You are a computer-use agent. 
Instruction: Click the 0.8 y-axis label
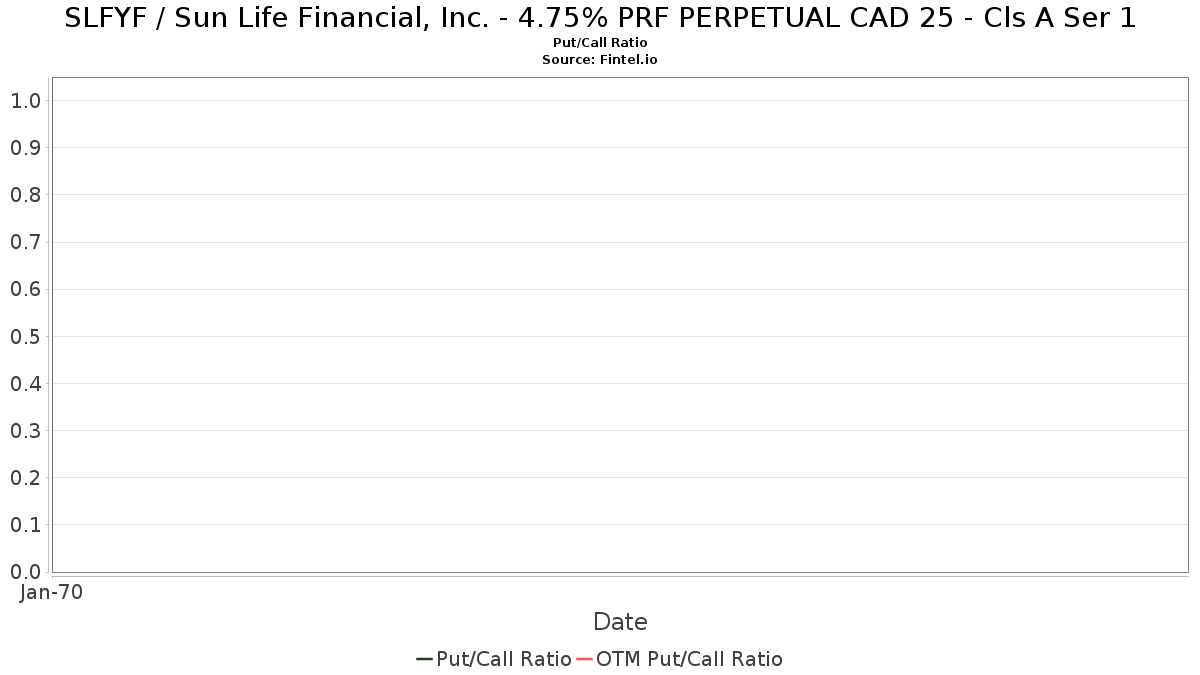click(25, 195)
